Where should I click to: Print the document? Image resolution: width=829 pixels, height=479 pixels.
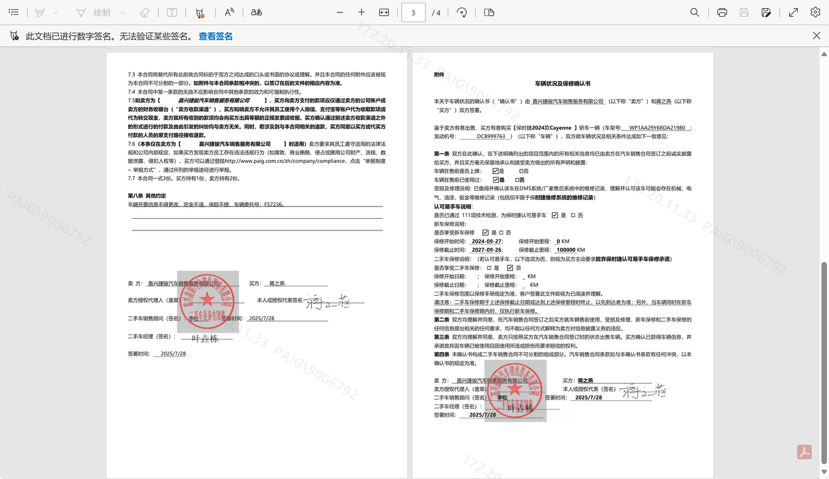click(x=722, y=13)
